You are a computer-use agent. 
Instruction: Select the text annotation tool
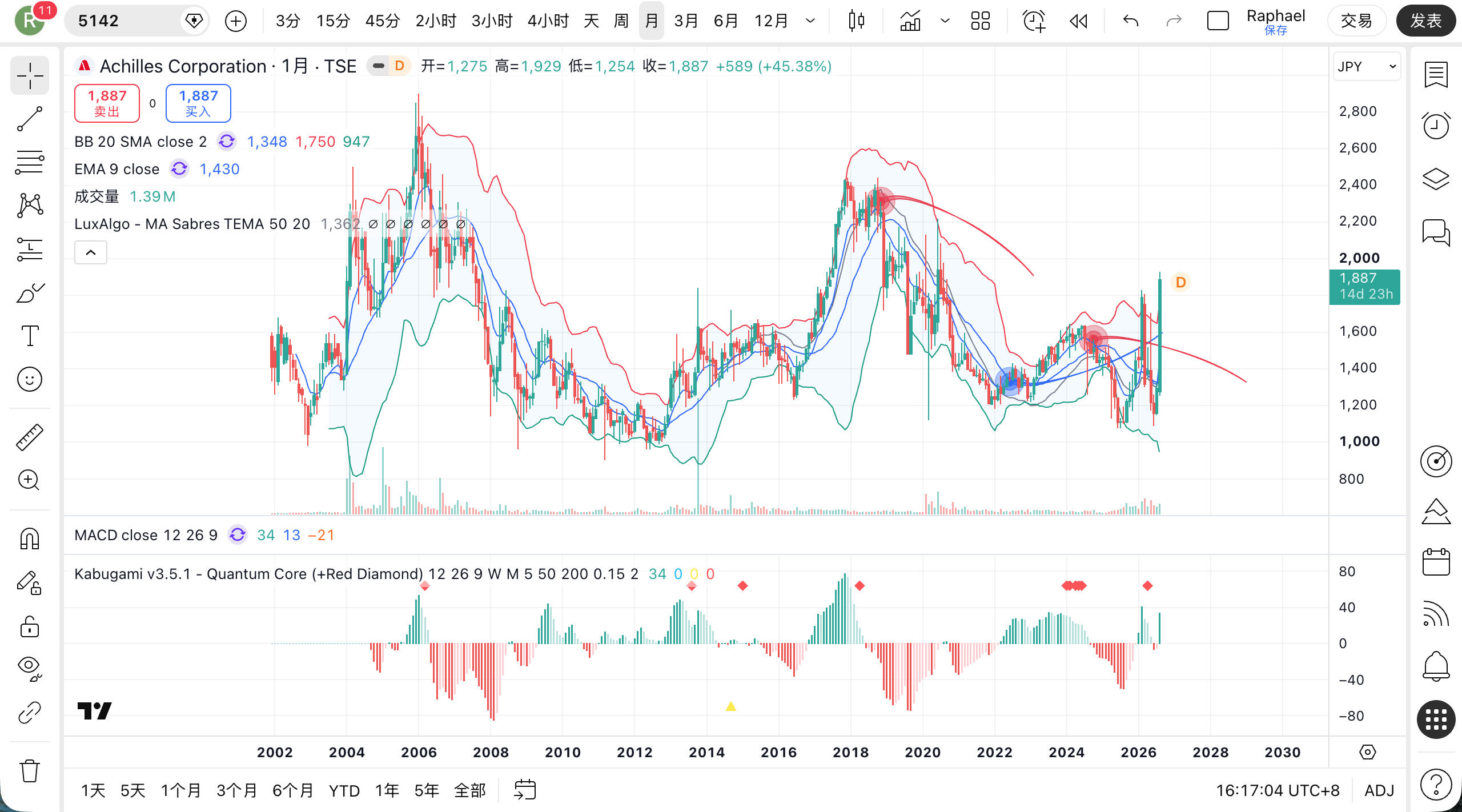click(x=30, y=336)
